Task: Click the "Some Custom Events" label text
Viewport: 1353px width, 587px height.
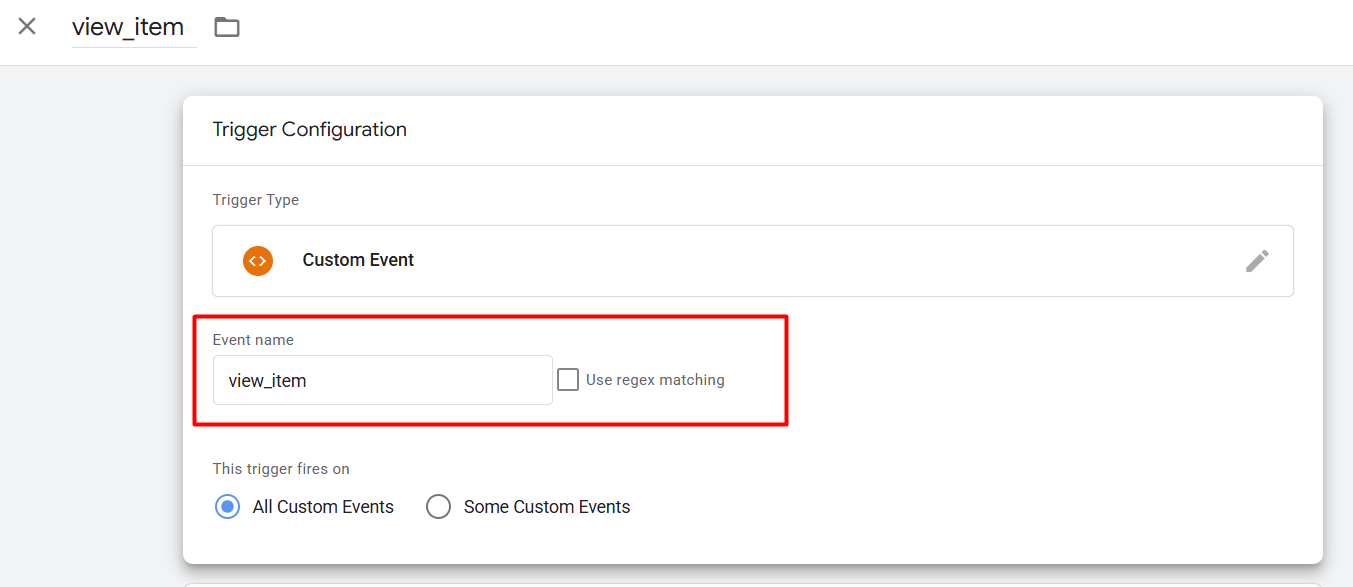Action: 547,507
